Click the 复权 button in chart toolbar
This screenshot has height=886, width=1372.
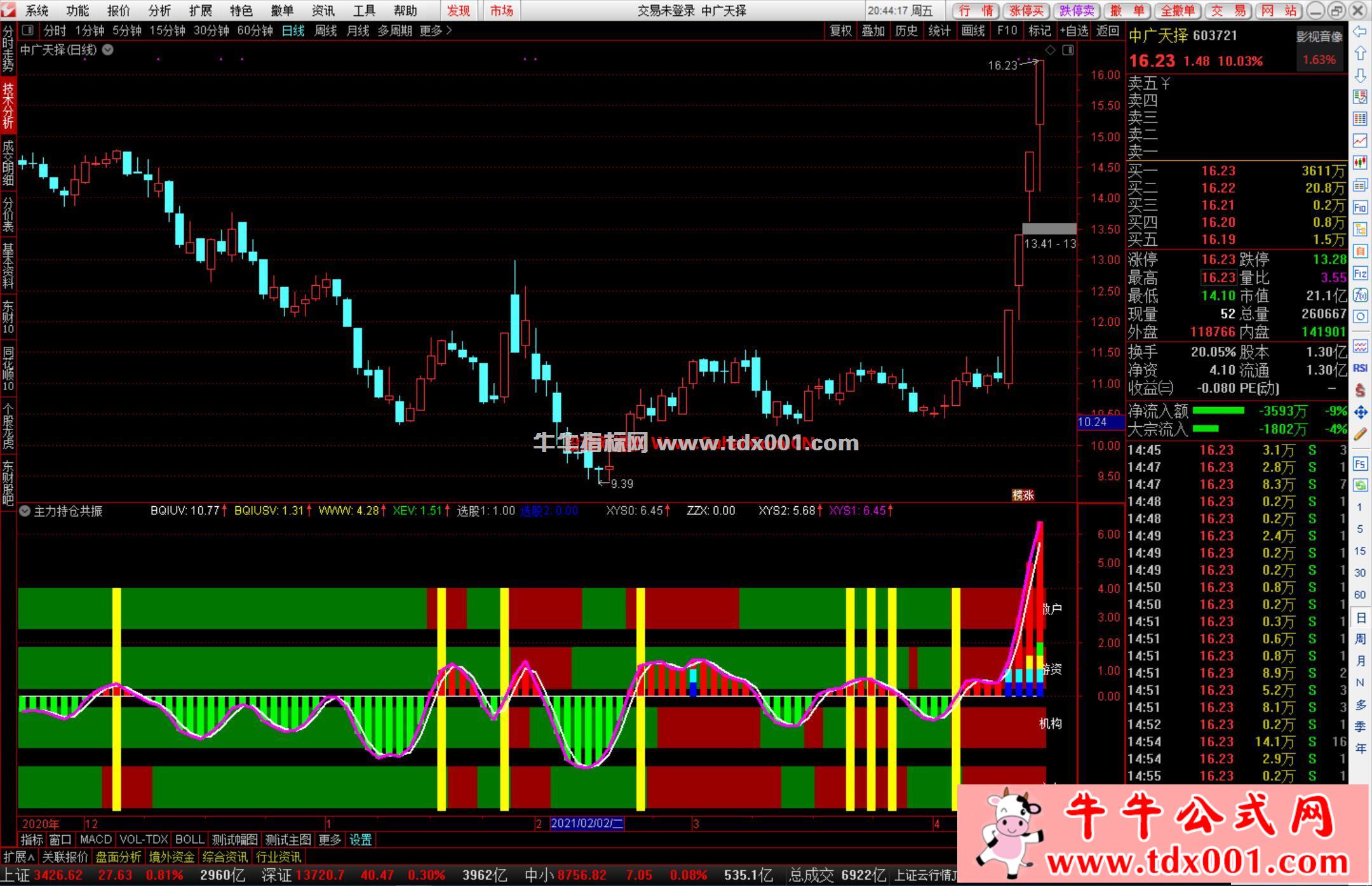click(x=840, y=30)
